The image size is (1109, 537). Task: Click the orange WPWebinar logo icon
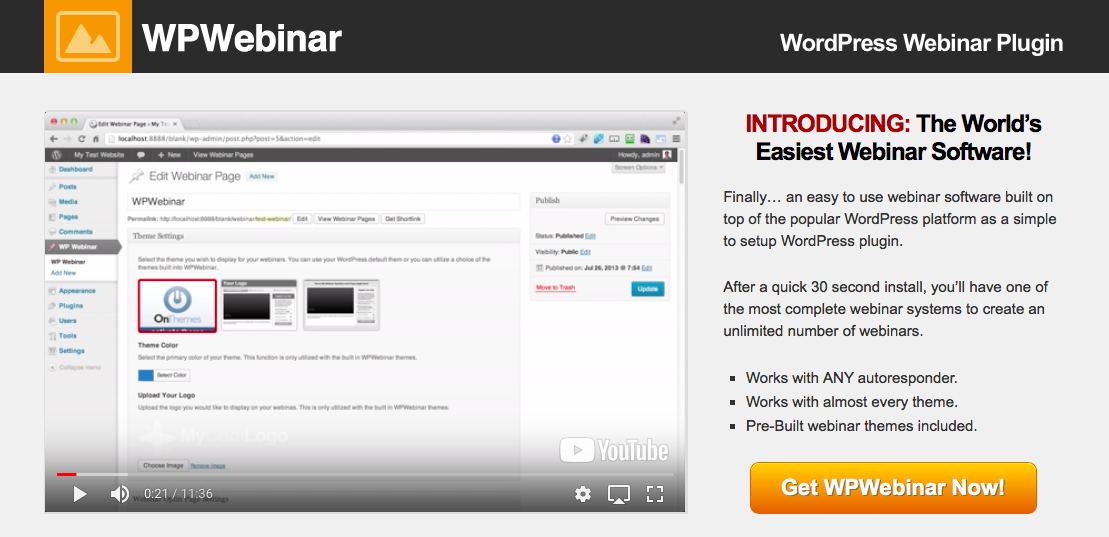(88, 36)
